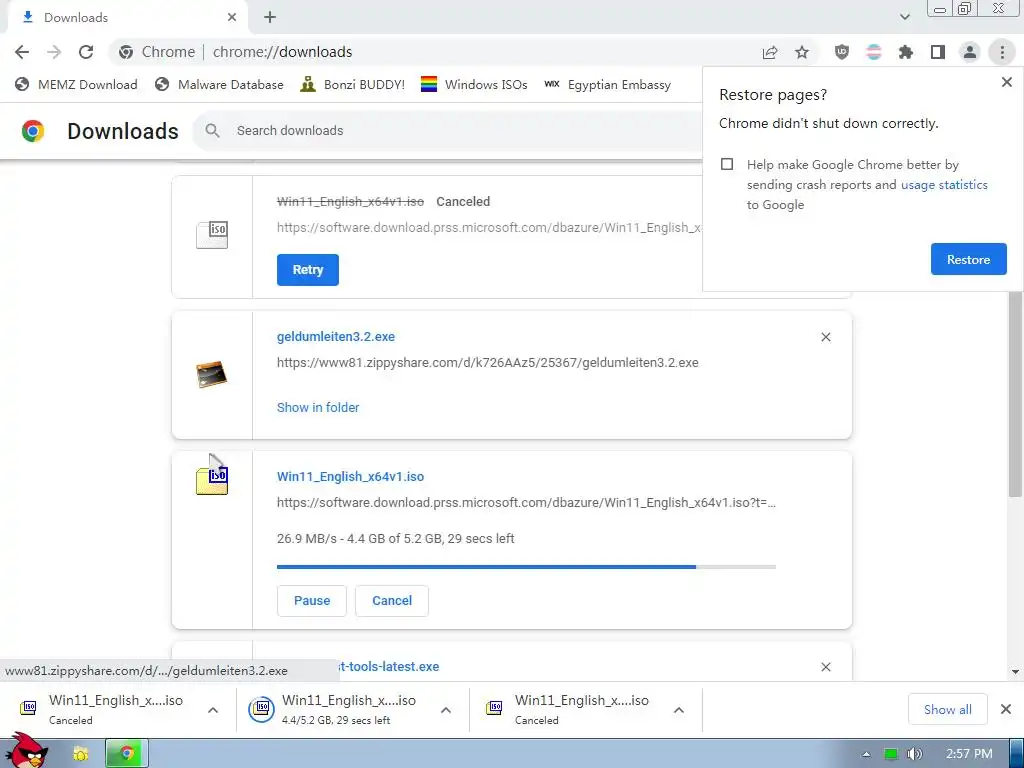Screen dimensions: 1024x768
Task: Close the download shelf
Action: [x=1006, y=709]
